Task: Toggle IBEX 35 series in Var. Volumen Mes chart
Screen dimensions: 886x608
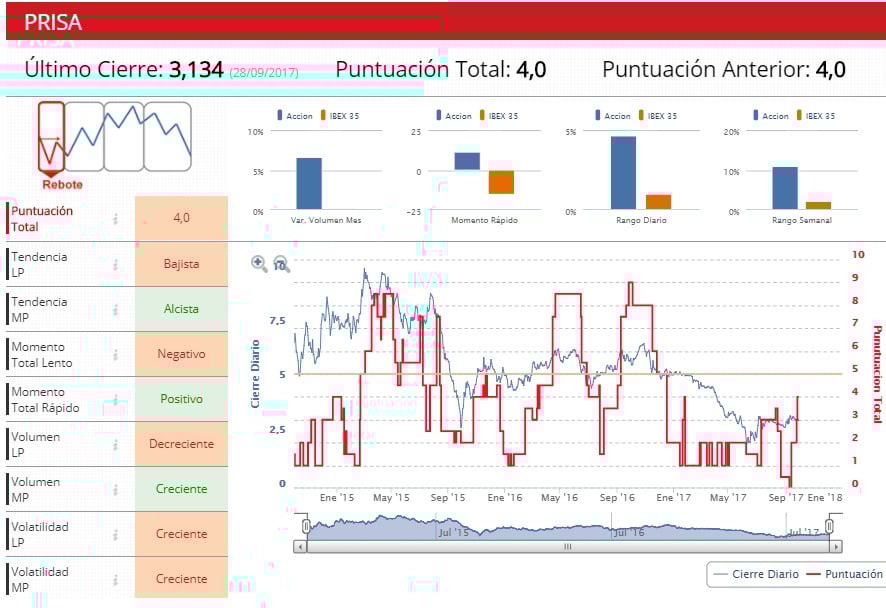Action: point(340,115)
